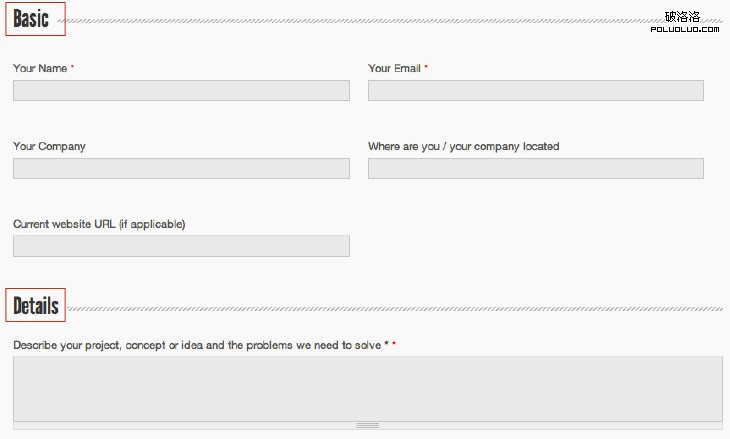Click the "Your Email" label text
This screenshot has width=730, height=439.
tap(394, 69)
